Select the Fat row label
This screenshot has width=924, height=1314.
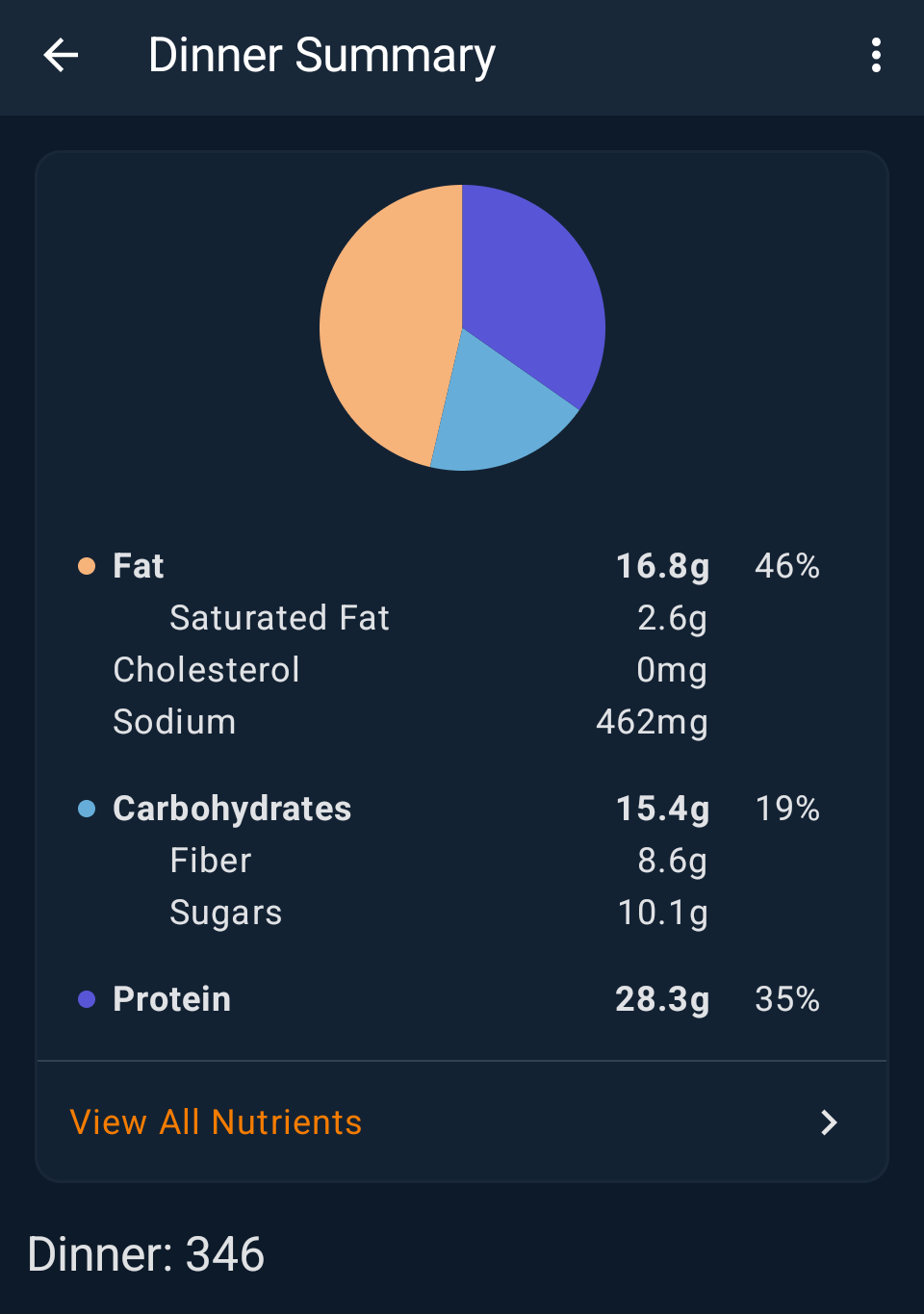[139, 566]
